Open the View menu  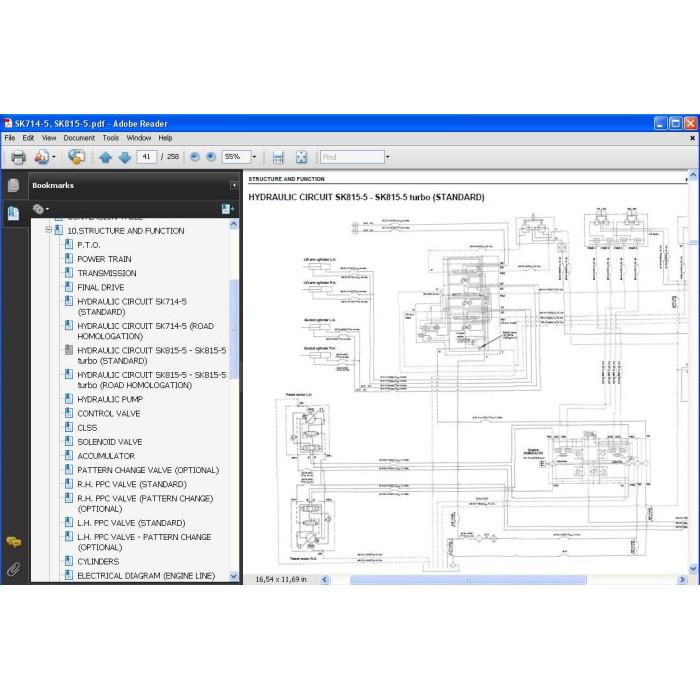click(49, 138)
